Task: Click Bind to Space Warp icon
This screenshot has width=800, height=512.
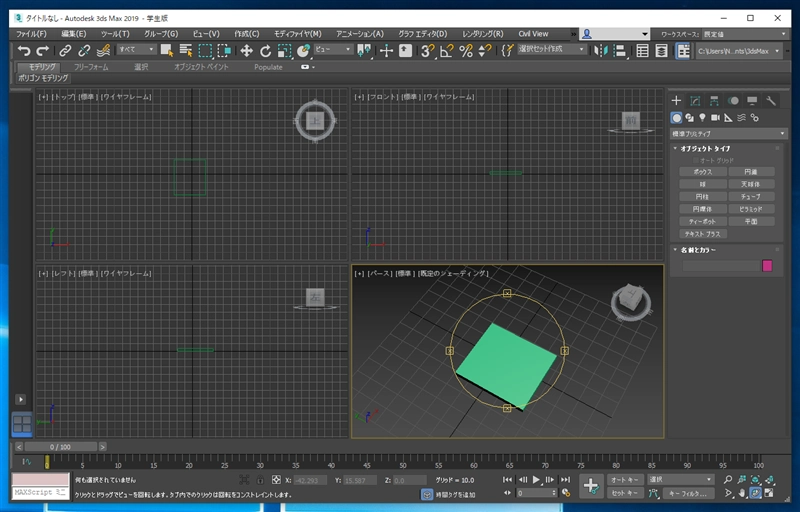Action: (104, 50)
